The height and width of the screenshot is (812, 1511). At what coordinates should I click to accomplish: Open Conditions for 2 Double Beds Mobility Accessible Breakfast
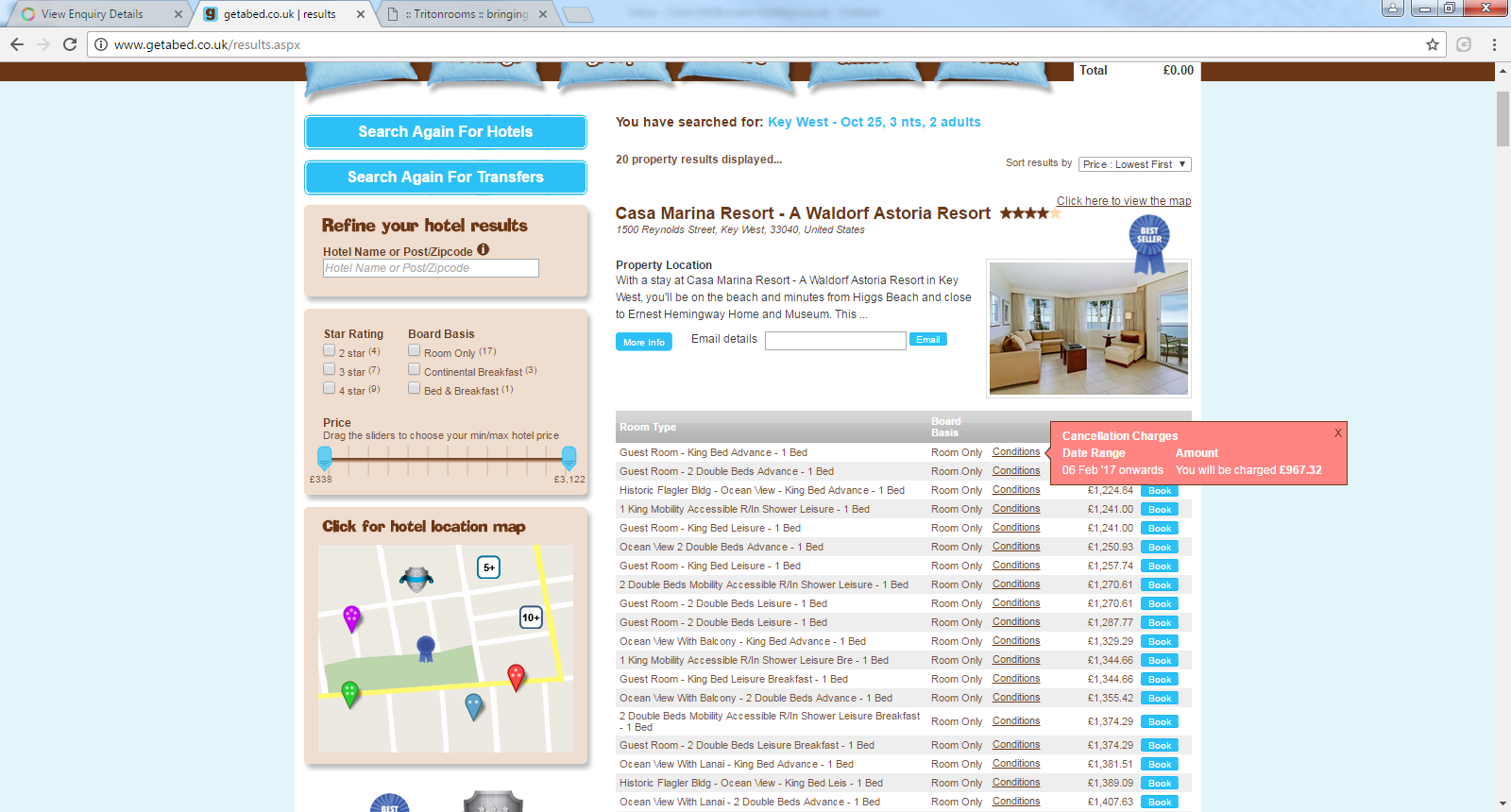click(x=1016, y=721)
